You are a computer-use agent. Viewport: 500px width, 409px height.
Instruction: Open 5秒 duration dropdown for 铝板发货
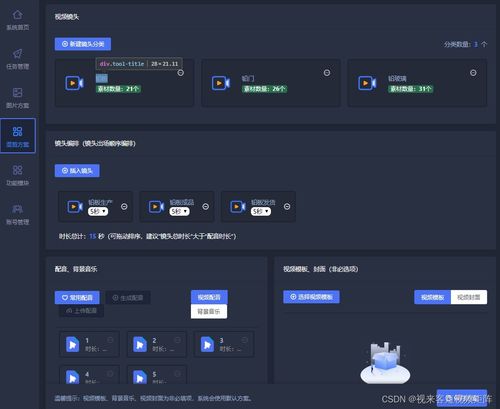[261, 211]
